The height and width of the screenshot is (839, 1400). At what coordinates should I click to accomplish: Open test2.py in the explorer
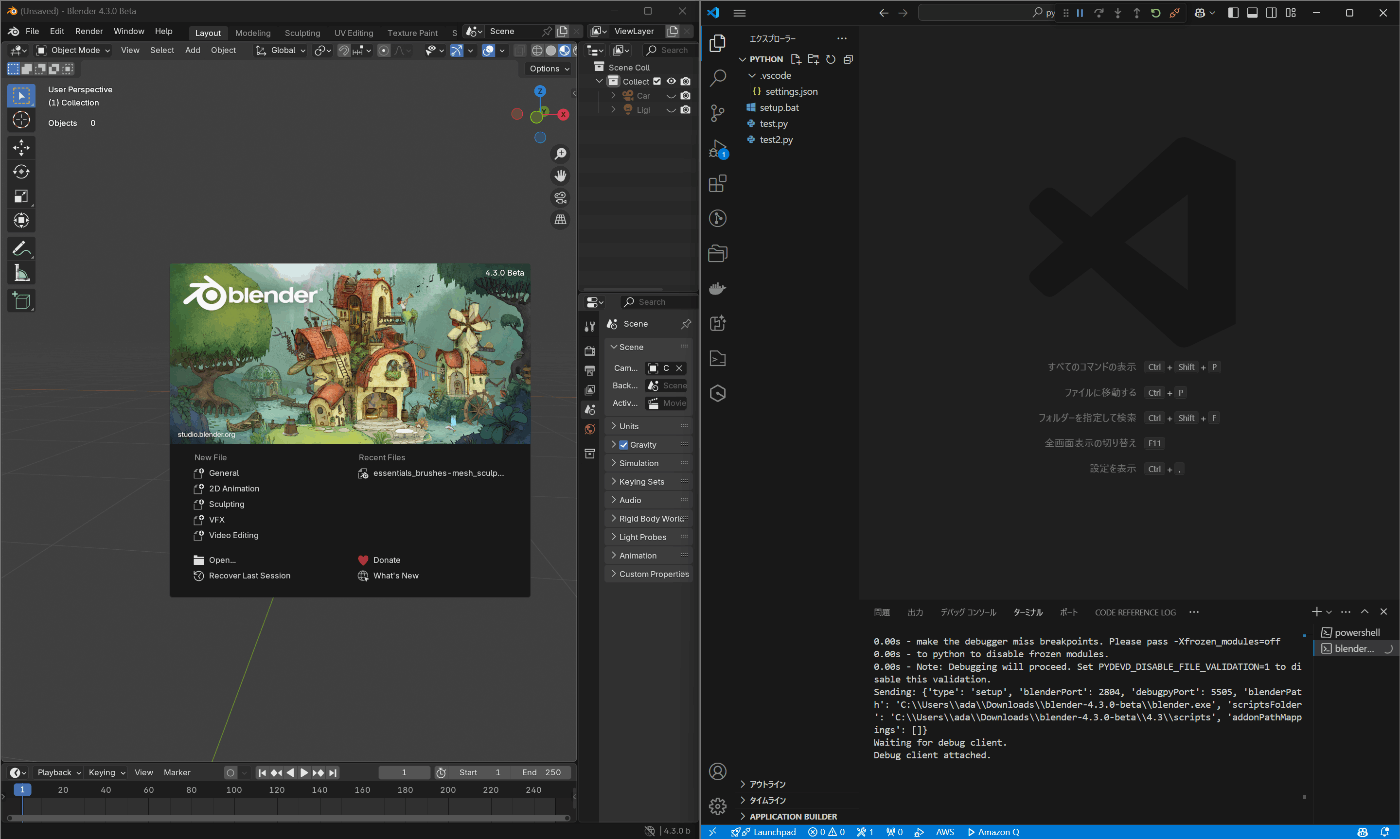click(776, 140)
